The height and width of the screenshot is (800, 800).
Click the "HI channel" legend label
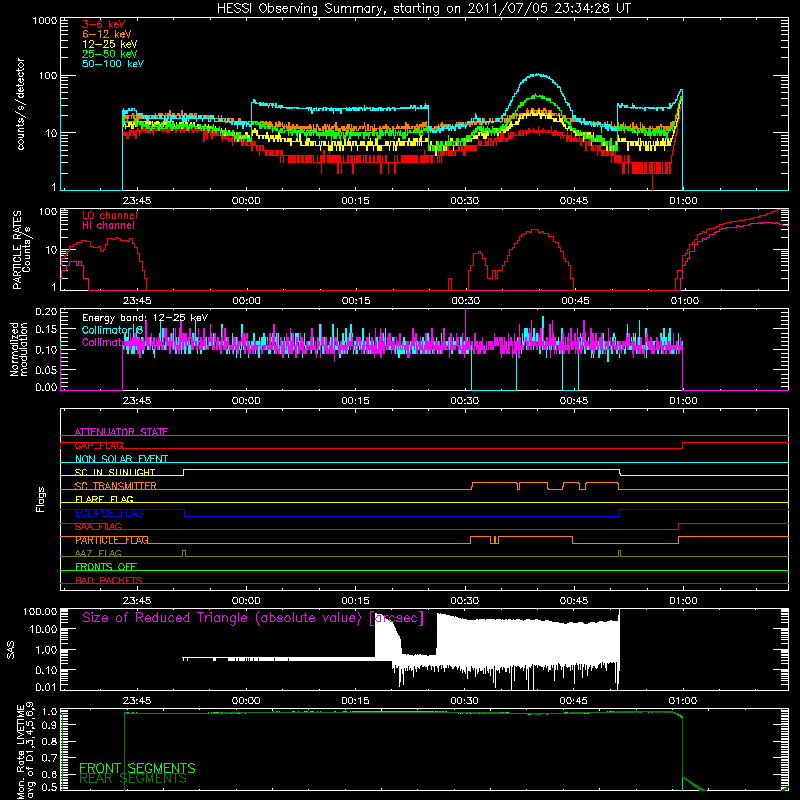(108, 226)
